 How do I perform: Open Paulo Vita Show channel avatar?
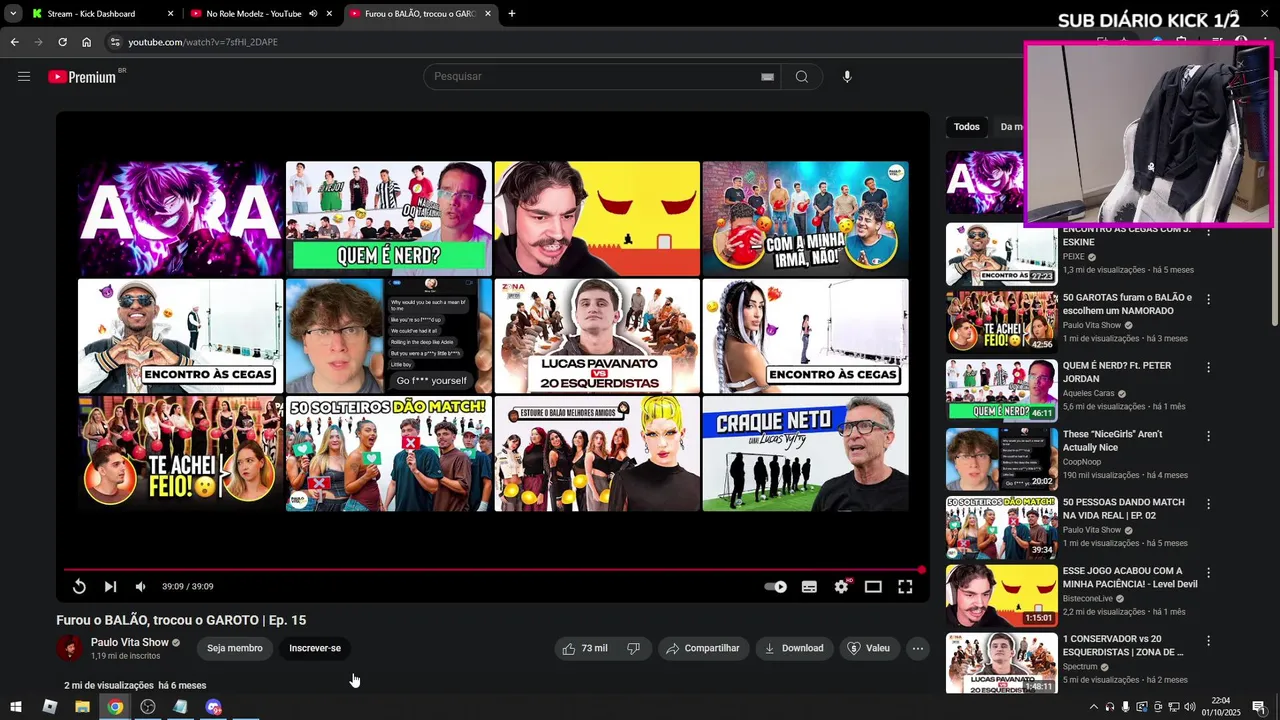[x=69, y=648]
